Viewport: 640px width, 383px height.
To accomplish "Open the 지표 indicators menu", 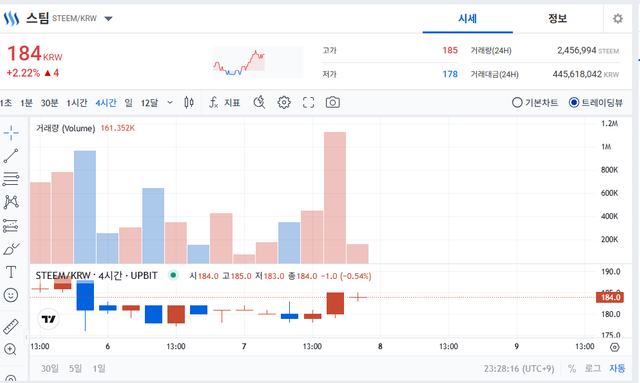I will 224,102.
